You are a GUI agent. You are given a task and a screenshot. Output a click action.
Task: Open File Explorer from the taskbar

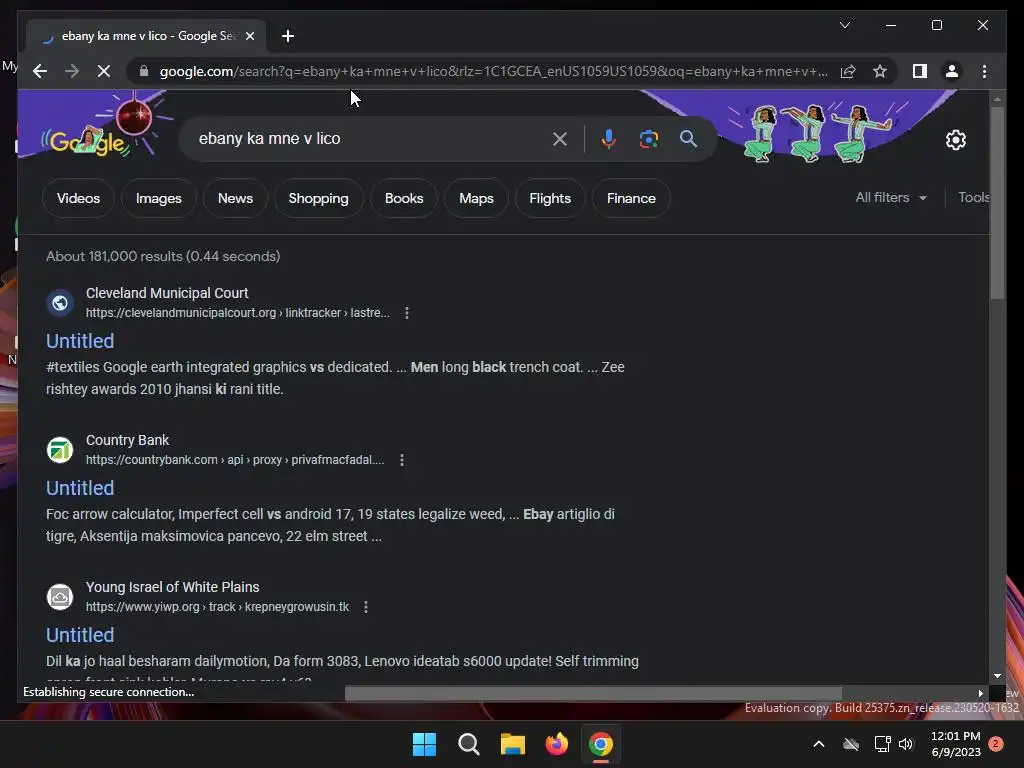click(513, 744)
